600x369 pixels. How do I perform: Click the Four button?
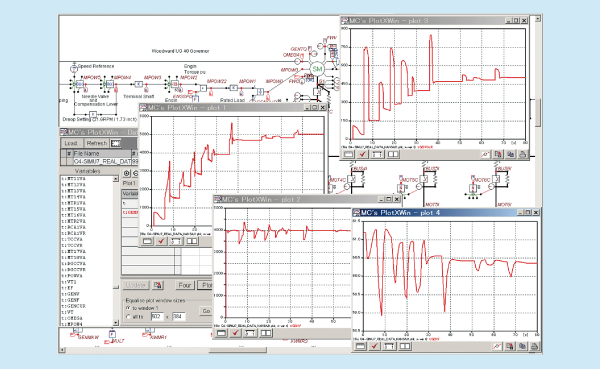185,286
